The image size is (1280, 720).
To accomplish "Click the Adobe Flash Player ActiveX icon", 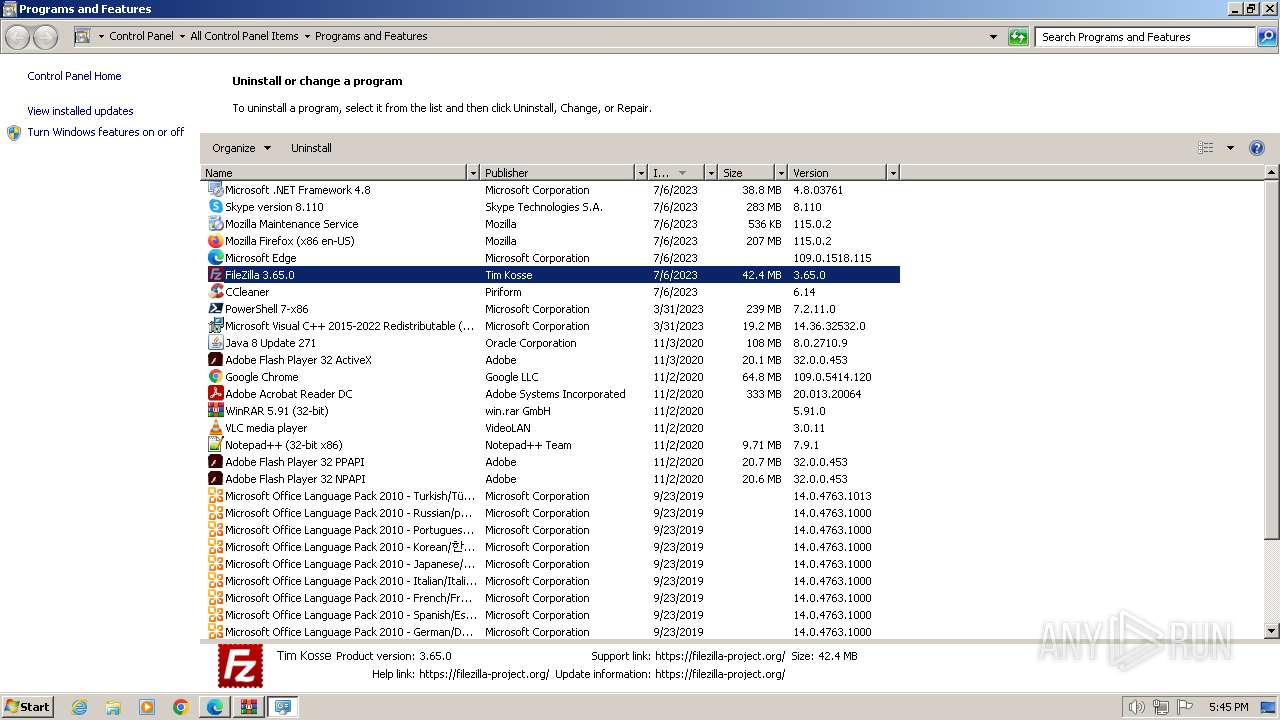I will 215,360.
